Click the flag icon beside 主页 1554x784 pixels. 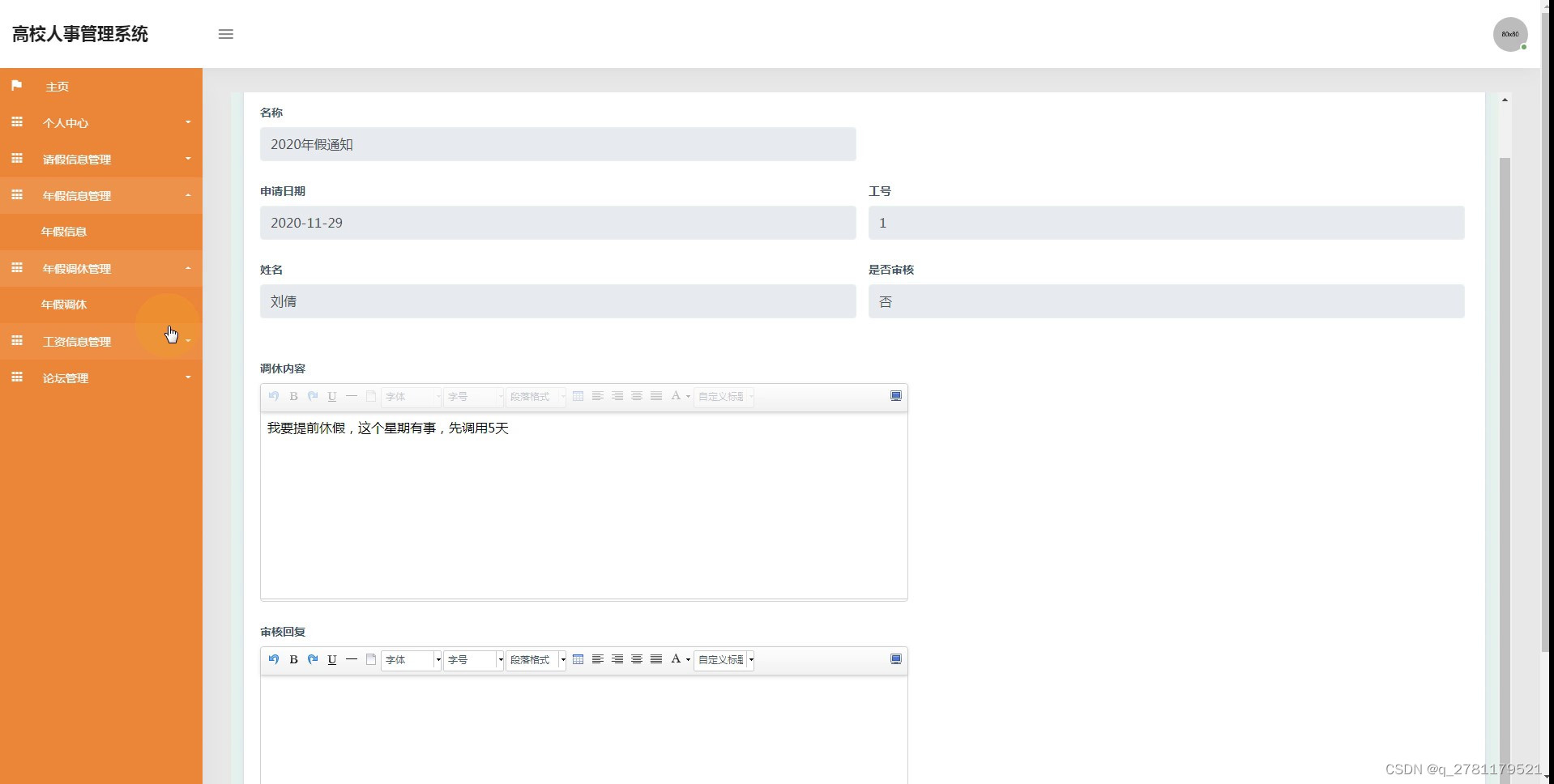[x=17, y=86]
